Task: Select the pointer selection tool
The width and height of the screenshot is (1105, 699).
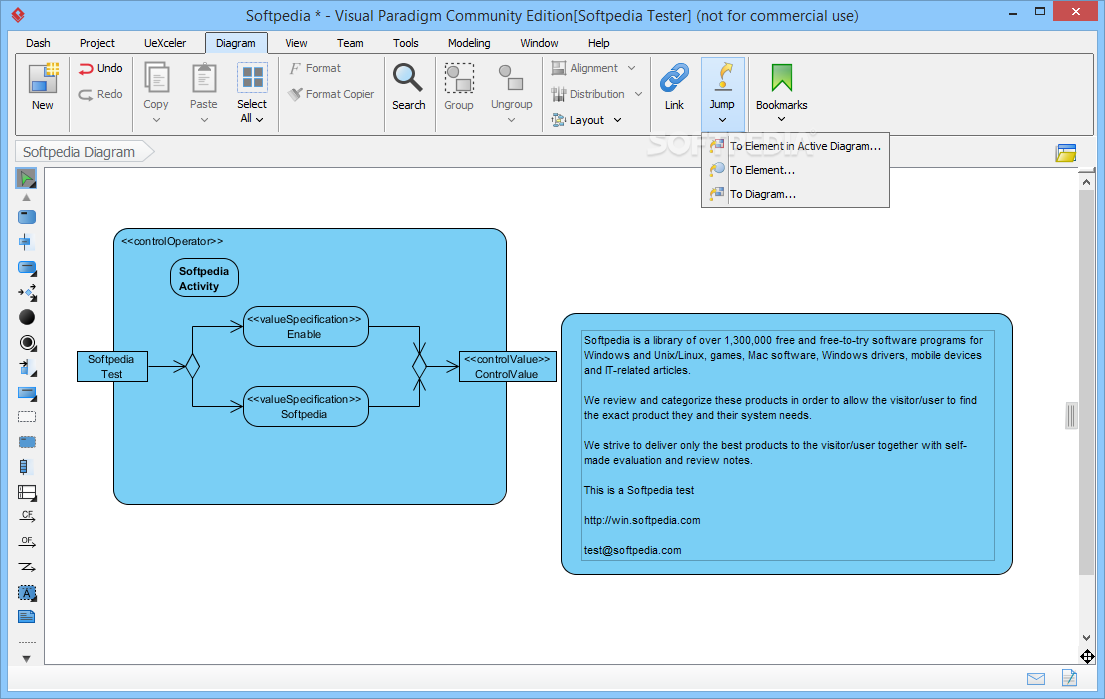Action: [x=27, y=178]
